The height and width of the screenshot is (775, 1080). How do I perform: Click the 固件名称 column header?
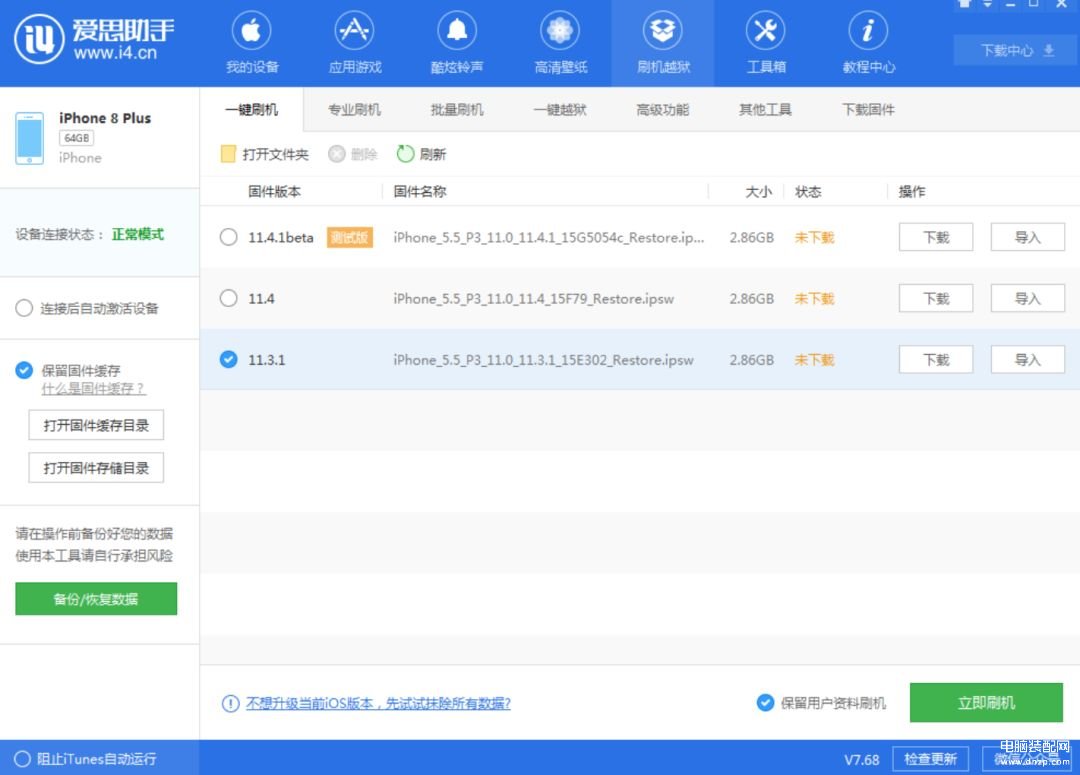(x=419, y=192)
